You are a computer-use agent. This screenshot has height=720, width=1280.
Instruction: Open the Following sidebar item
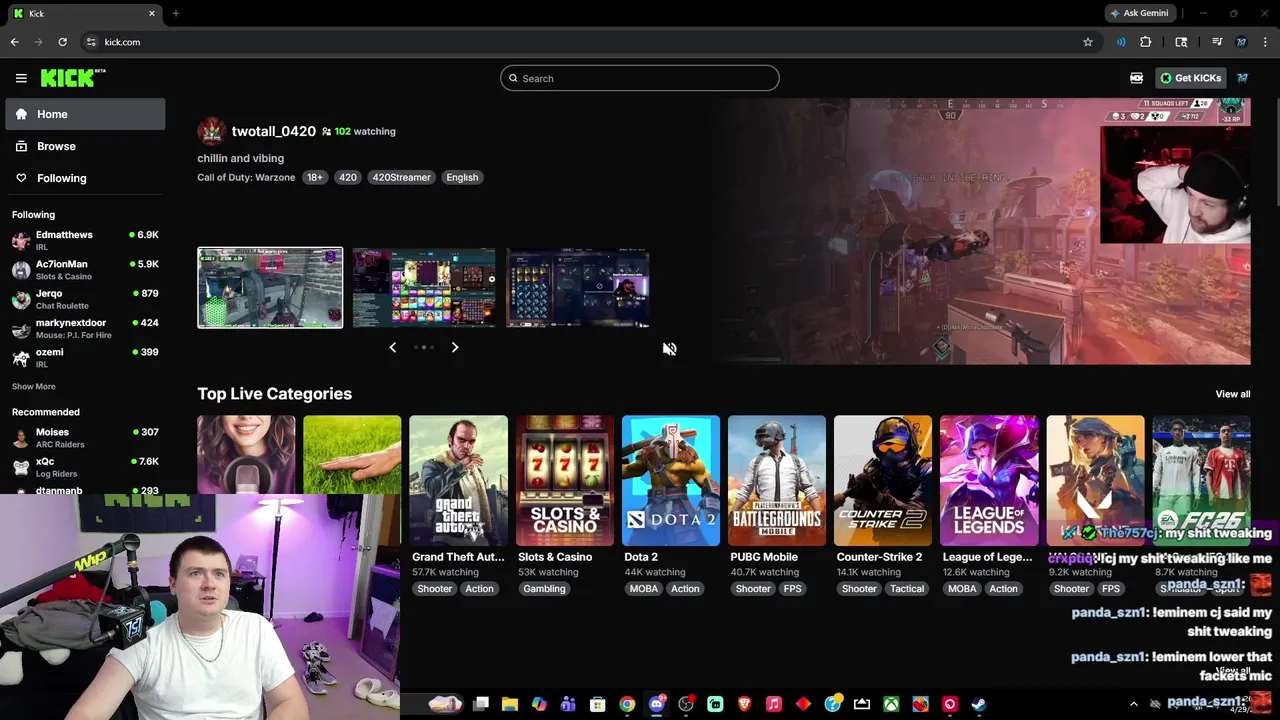(x=85, y=178)
